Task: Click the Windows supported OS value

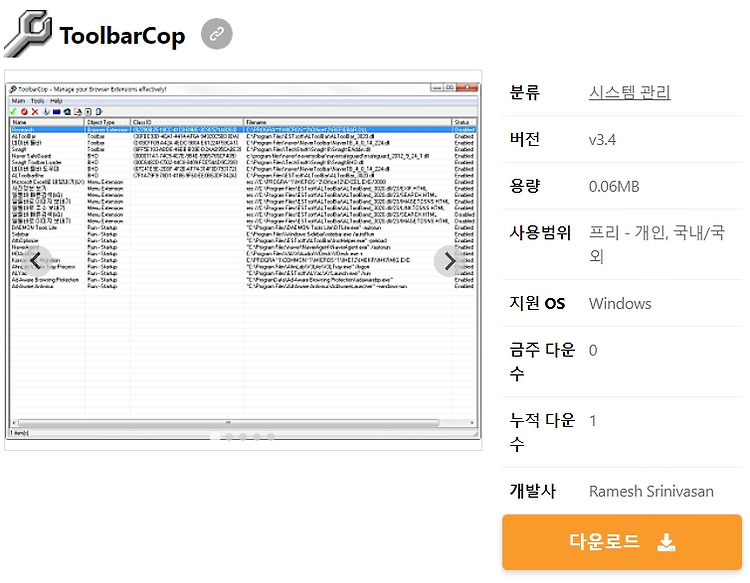Action: tap(620, 304)
